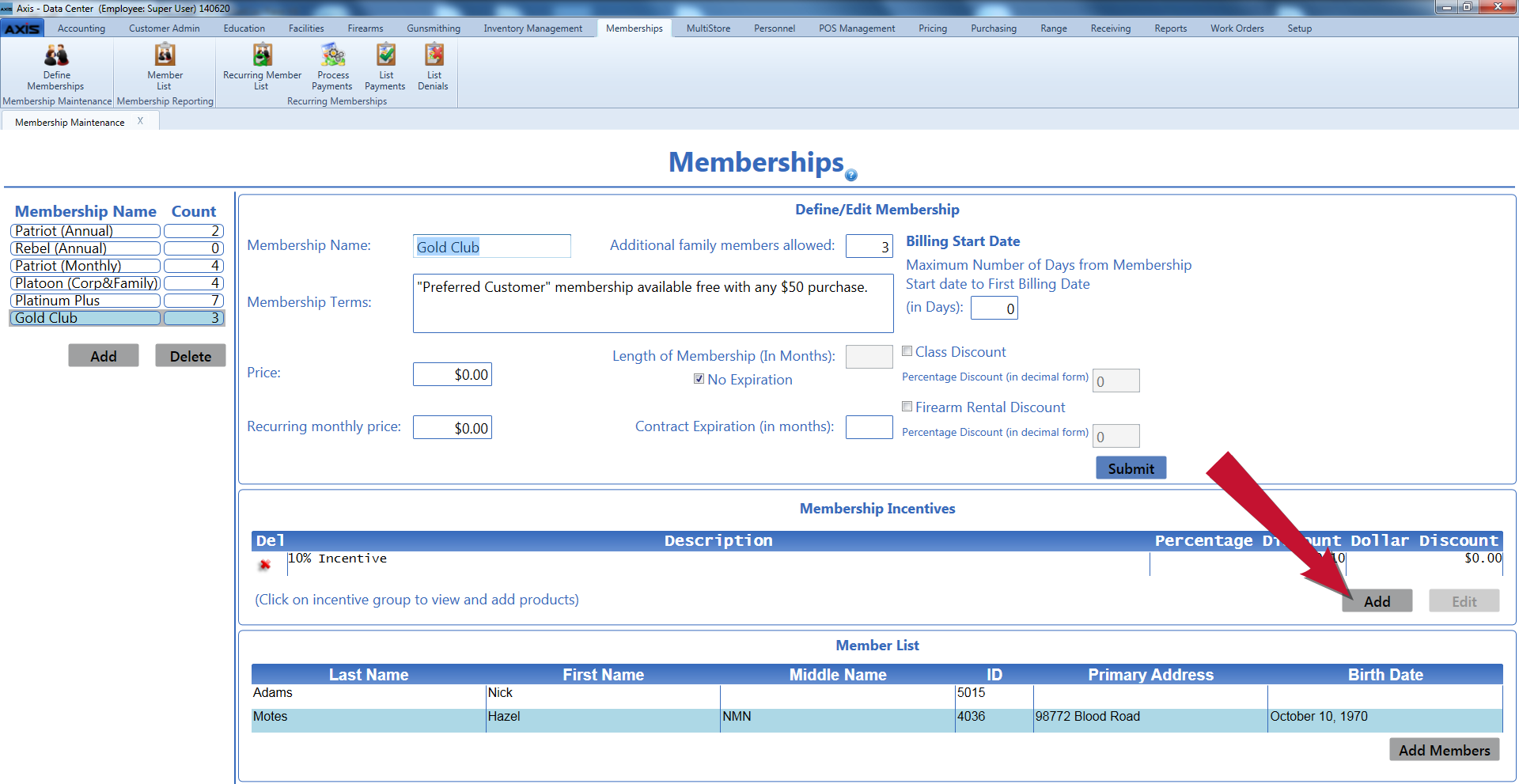Image resolution: width=1519 pixels, height=784 pixels.
Task: Select Rebel (Annual) membership
Action: click(85, 248)
